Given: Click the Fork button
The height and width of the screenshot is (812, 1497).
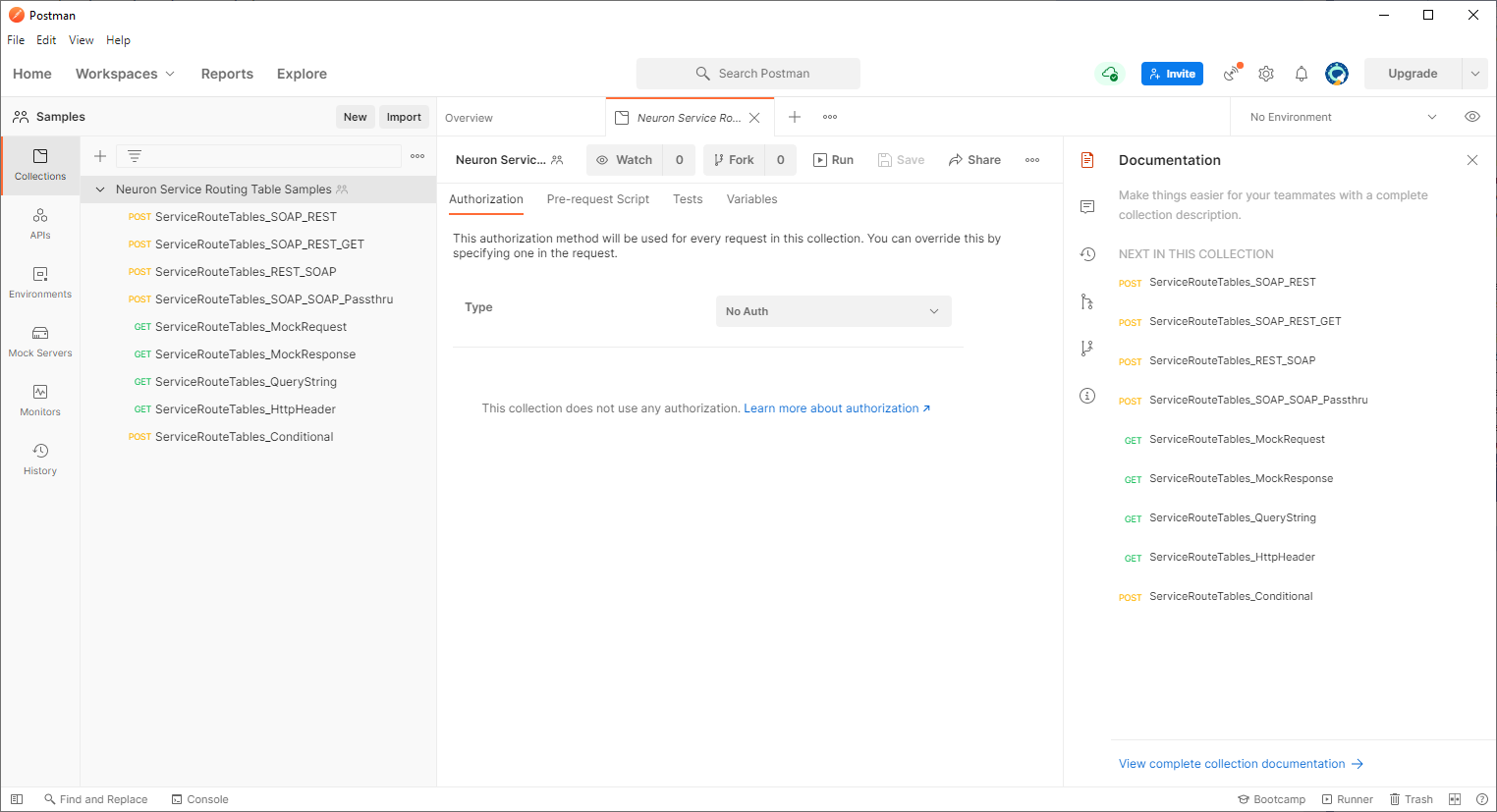Looking at the screenshot, I should [x=734, y=160].
